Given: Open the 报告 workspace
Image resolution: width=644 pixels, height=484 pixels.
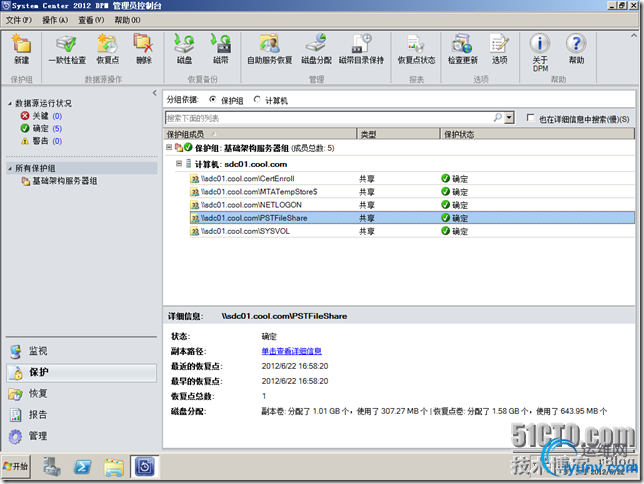Looking at the screenshot, I should (x=81, y=415).
